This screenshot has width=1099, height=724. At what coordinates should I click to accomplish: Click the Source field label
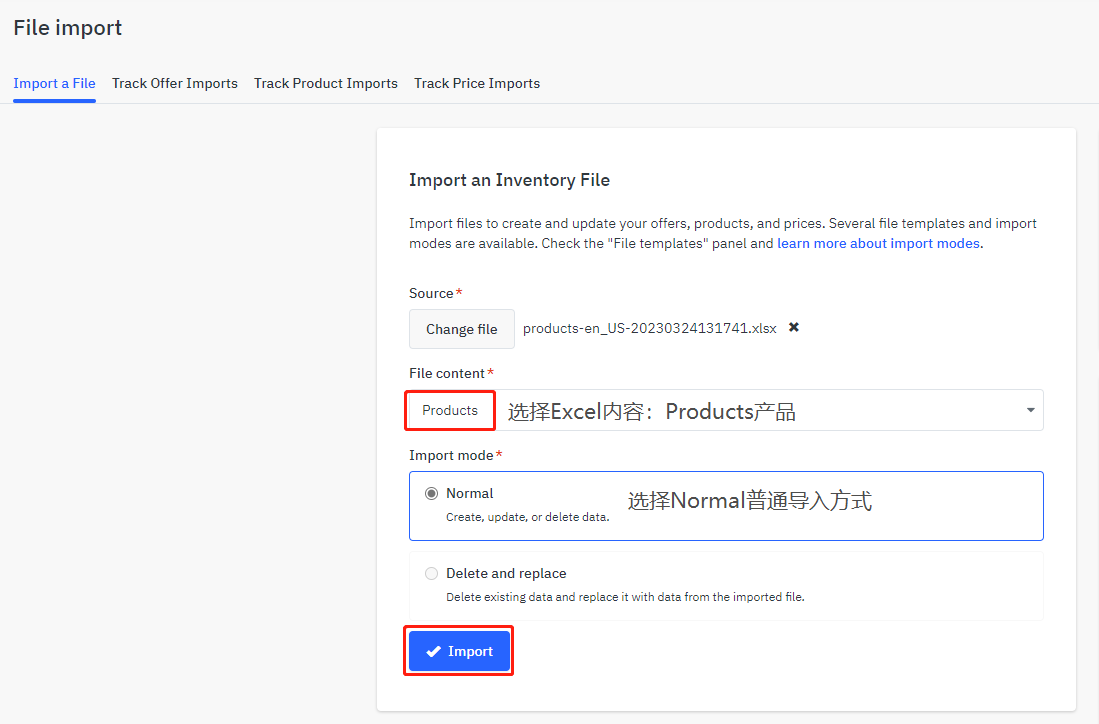[431, 293]
